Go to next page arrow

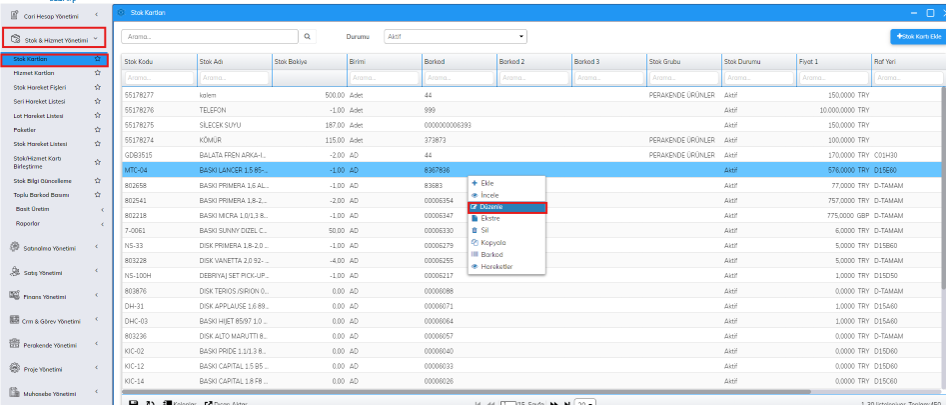click(552, 402)
